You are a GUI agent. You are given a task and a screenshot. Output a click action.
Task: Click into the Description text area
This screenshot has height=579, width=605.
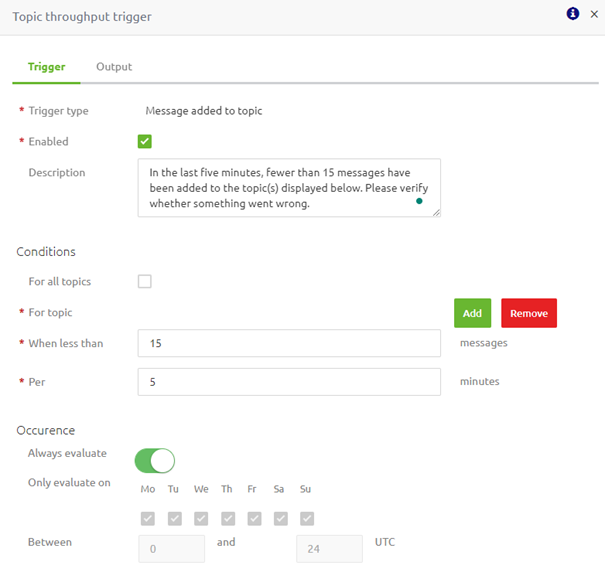tap(289, 188)
